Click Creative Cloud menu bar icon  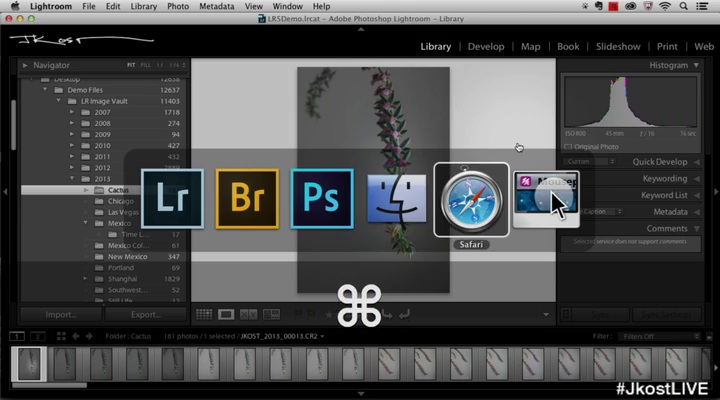pyautogui.click(x=630, y=6)
